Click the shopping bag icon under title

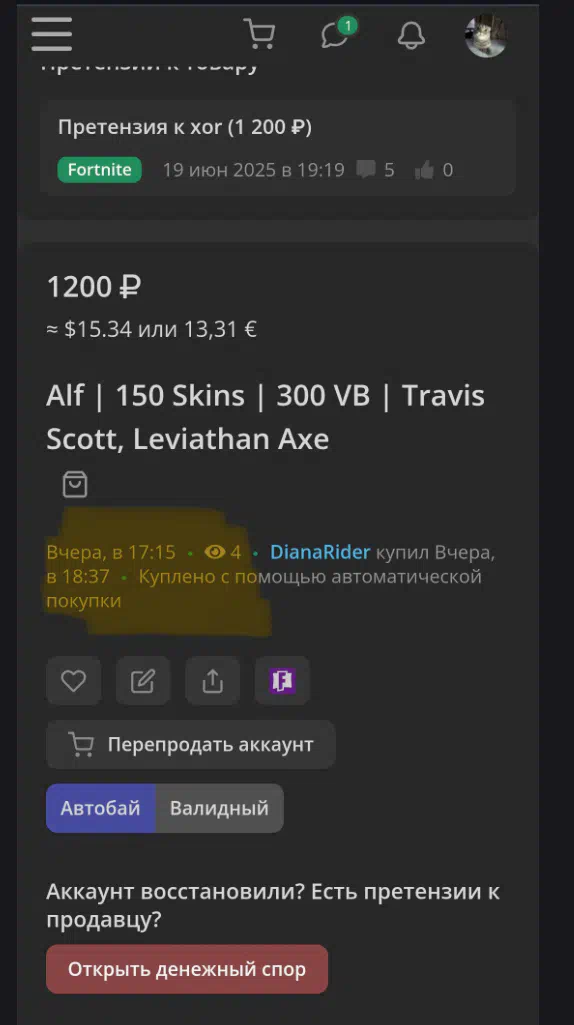(x=75, y=484)
